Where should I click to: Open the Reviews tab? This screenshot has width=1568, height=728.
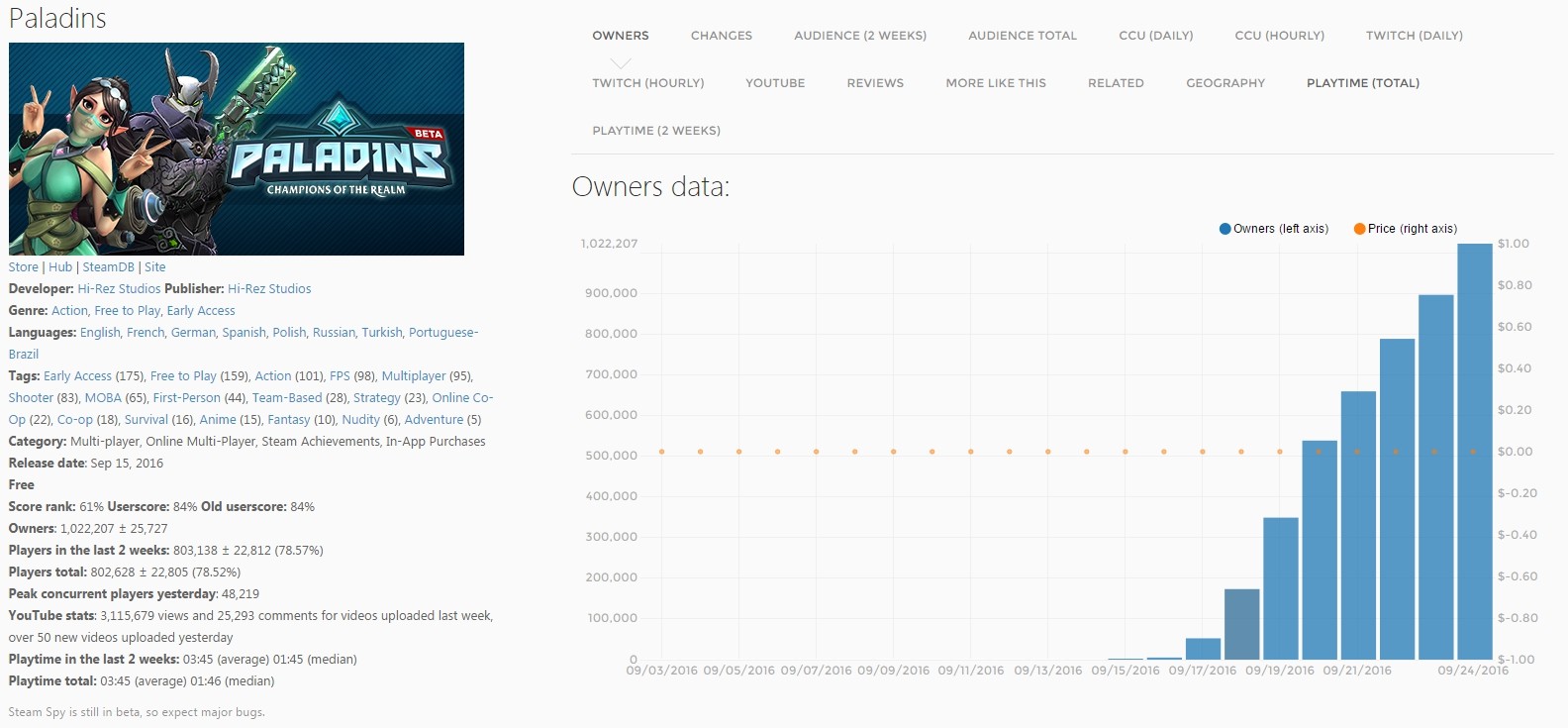(875, 83)
